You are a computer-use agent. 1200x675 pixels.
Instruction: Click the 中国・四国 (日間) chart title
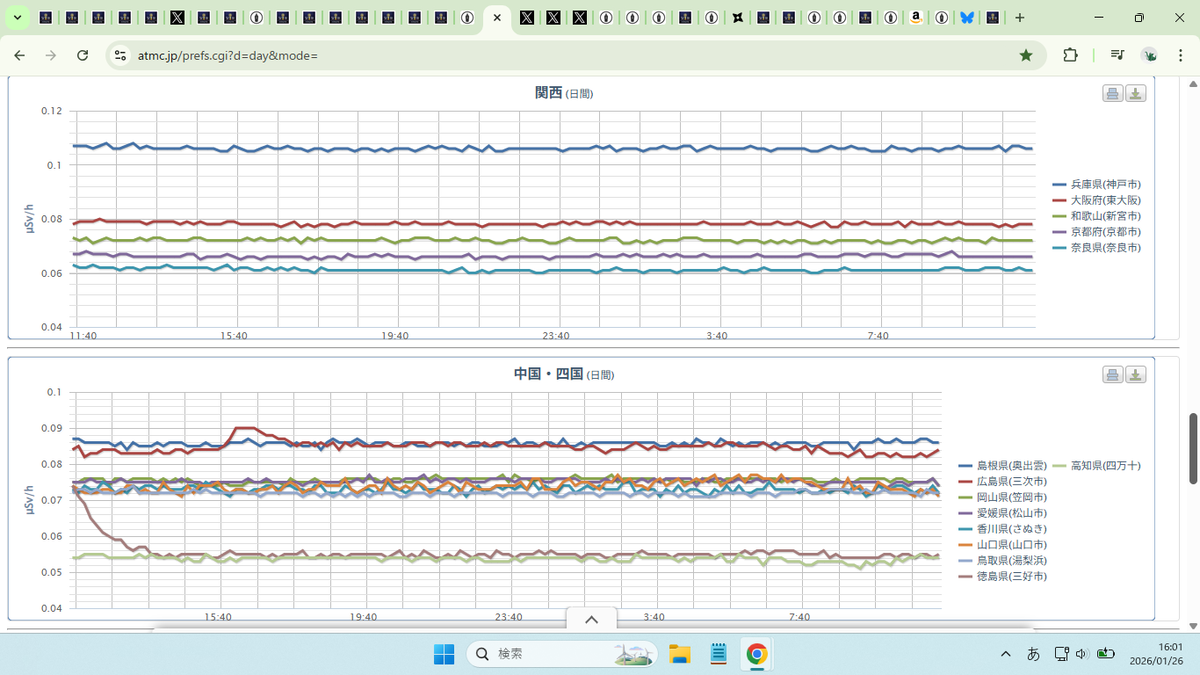click(x=563, y=374)
